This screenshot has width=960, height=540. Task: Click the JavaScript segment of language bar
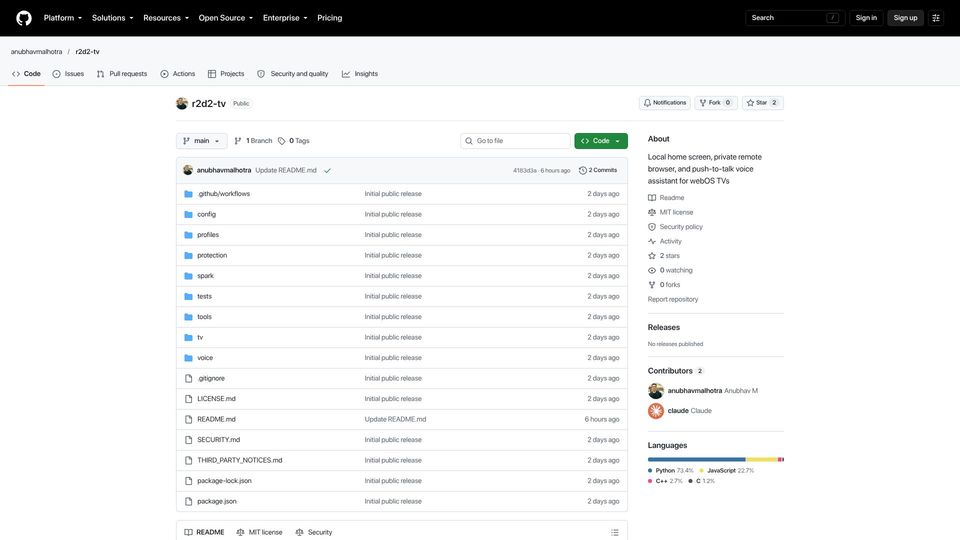[x=762, y=459]
